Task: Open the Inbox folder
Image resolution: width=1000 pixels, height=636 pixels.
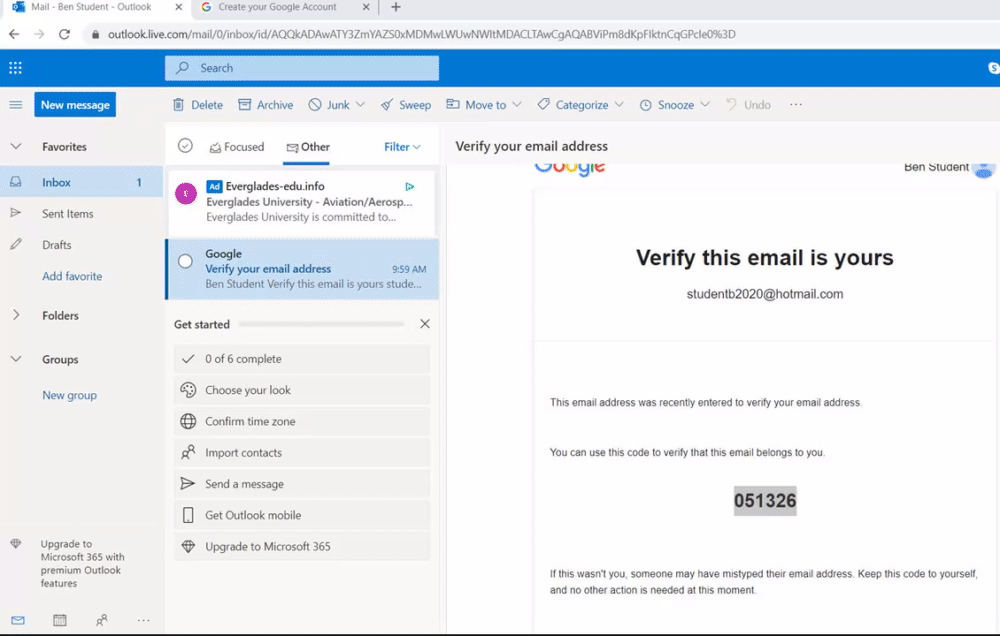Action: point(82,182)
